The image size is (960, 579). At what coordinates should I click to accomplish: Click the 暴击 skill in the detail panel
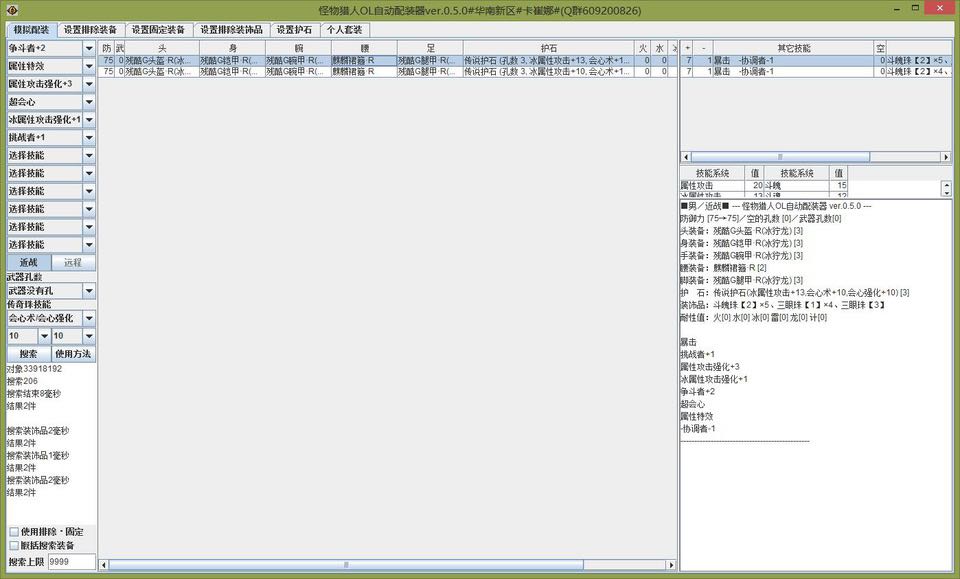pyautogui.click(x=688, y=342)
